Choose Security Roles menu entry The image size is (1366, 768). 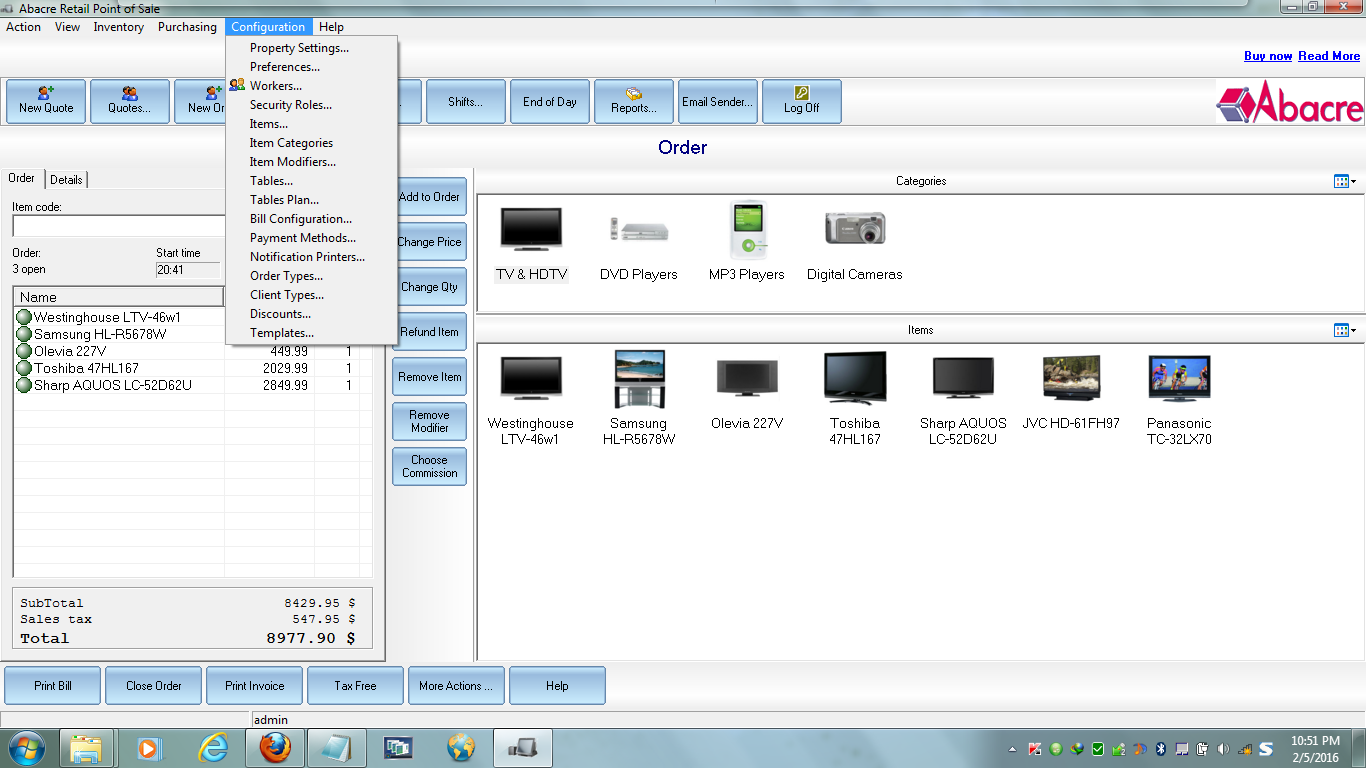pos(312,105)
